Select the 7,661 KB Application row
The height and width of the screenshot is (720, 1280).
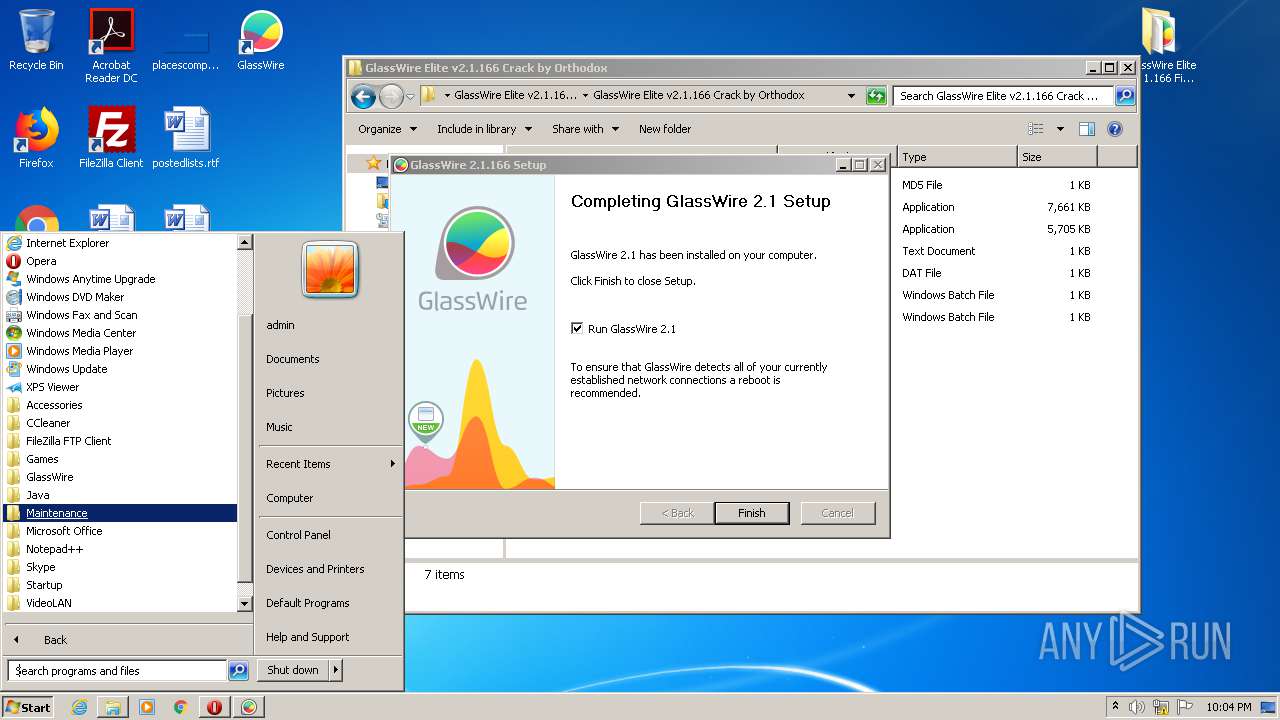[x=996, y=207]
